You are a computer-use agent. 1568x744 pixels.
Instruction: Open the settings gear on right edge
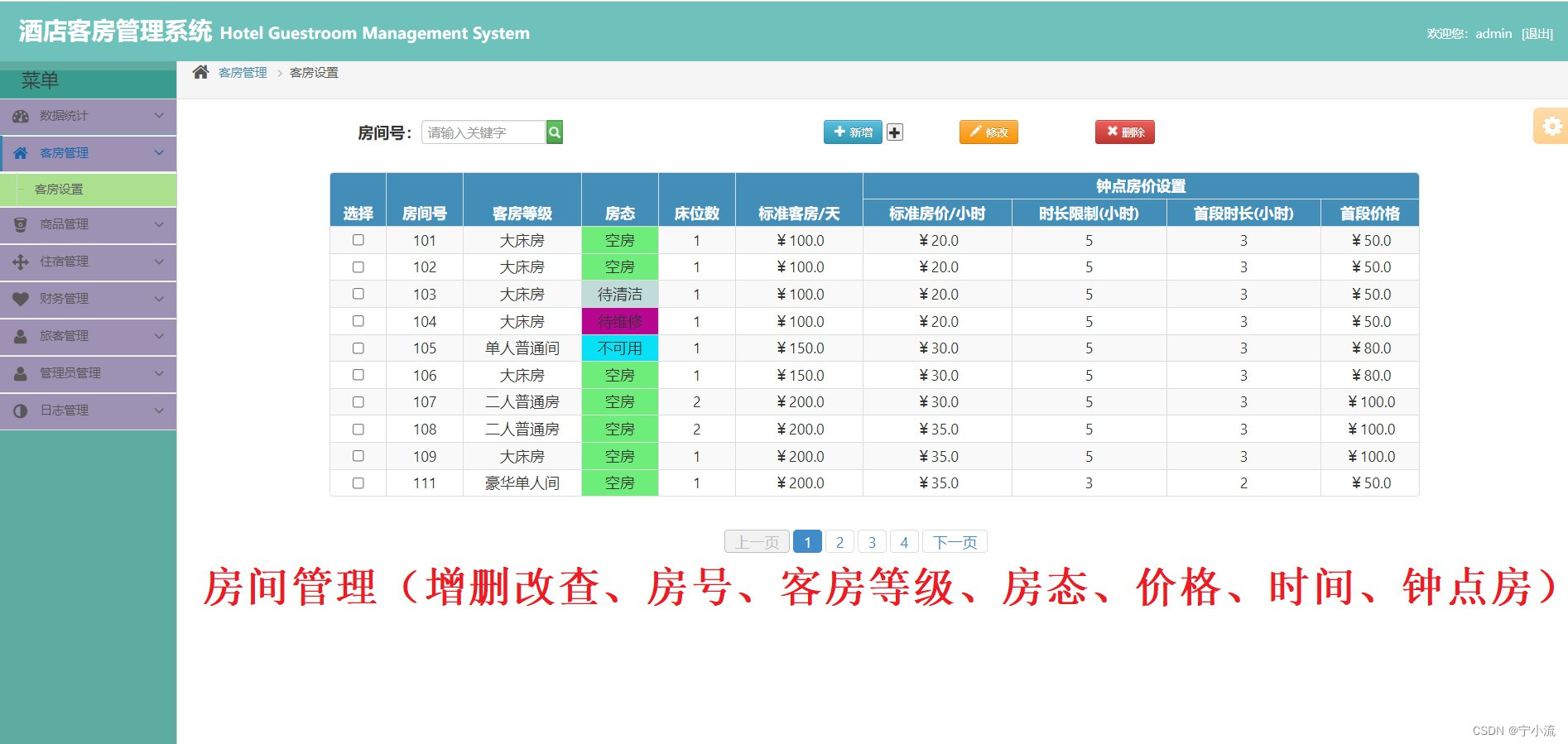coord(1551,126)
